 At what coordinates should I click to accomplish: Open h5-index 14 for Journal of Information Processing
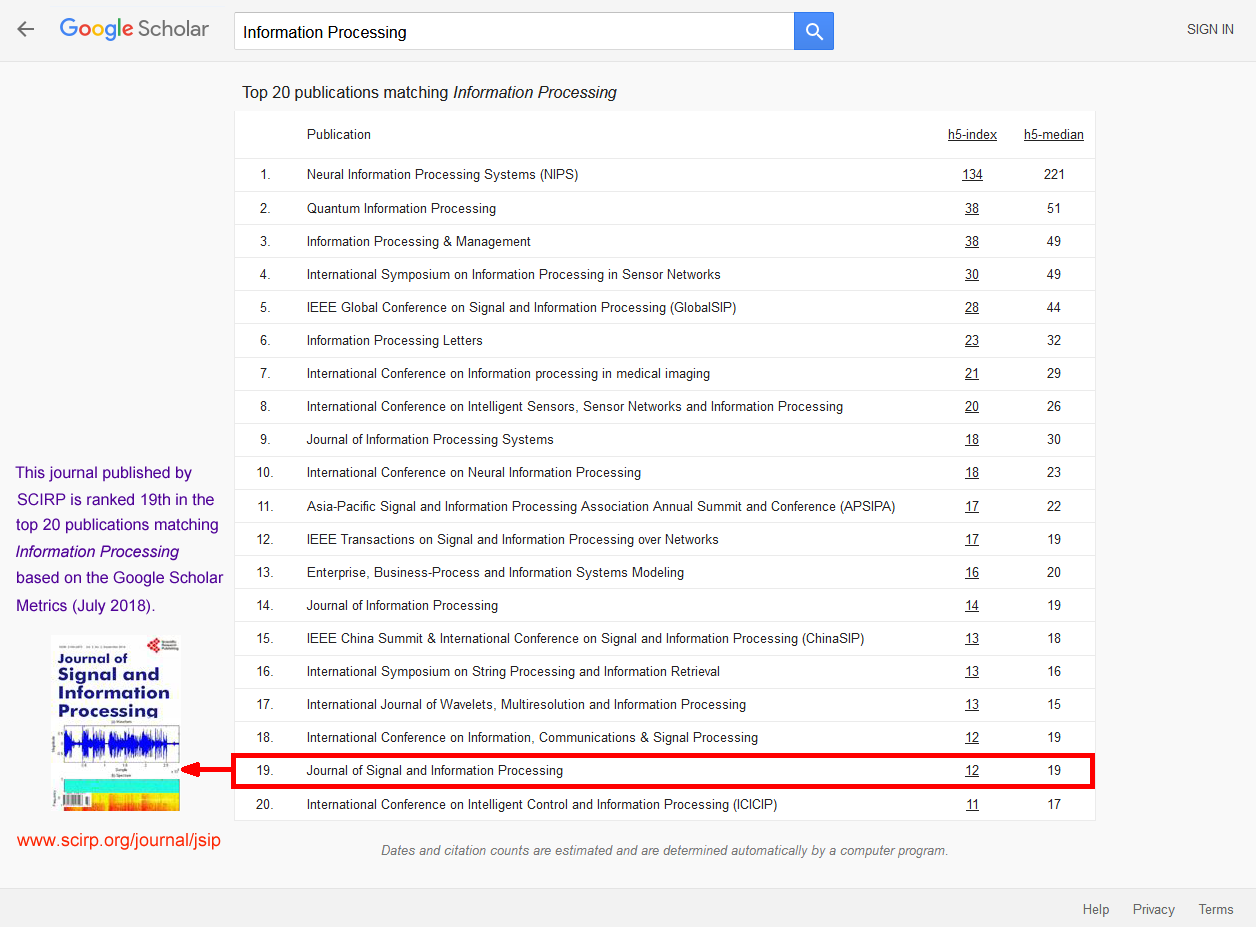pos(972,606)
